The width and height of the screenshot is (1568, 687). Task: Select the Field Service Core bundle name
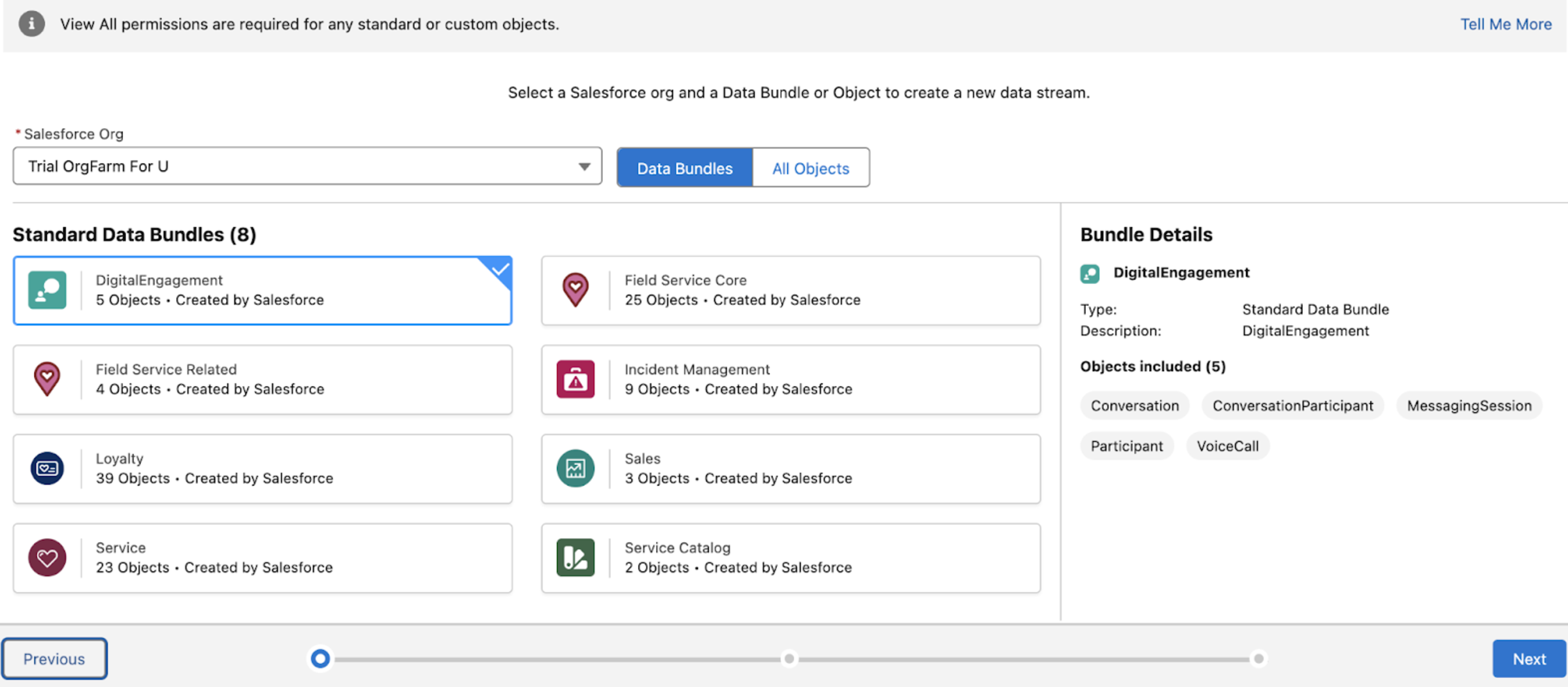pyautogui.click(x=685, y=280)
